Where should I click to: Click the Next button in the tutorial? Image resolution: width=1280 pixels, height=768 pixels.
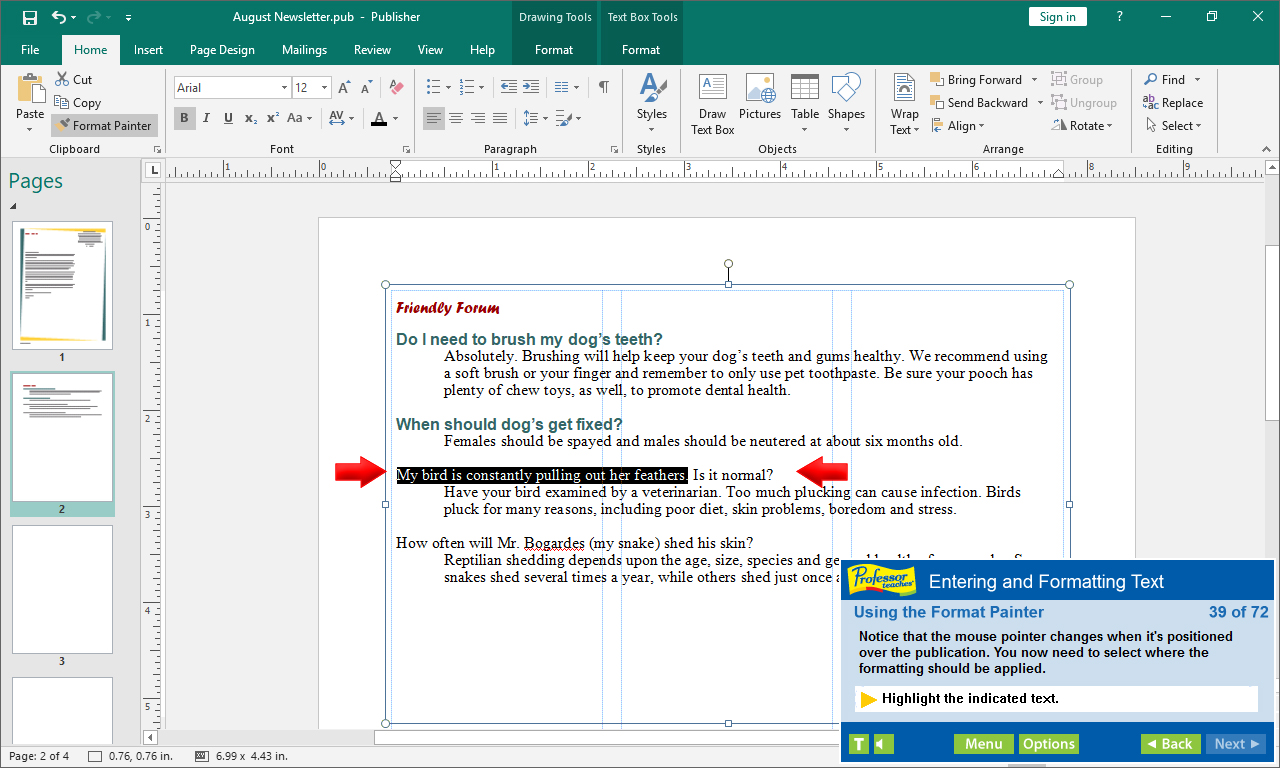point(1235,744)
